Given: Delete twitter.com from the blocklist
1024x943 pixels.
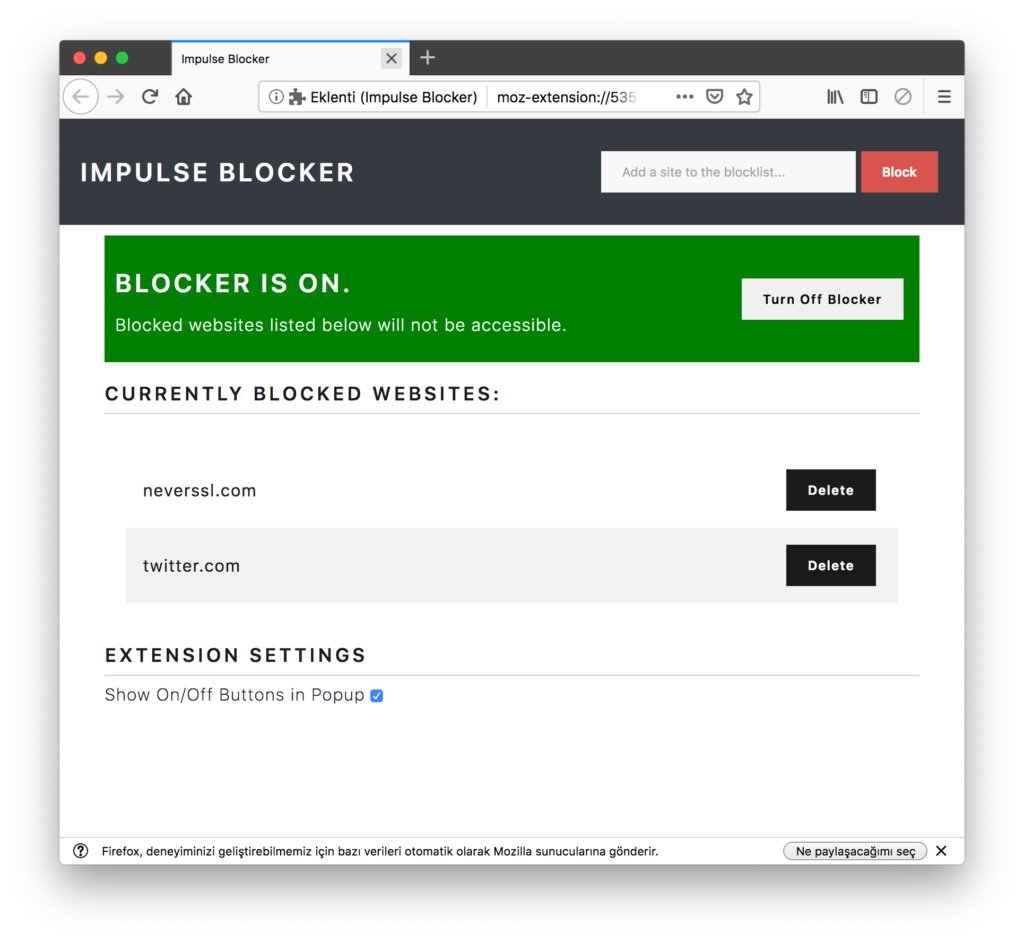Looking at the screenshot, I should [831, 566].
